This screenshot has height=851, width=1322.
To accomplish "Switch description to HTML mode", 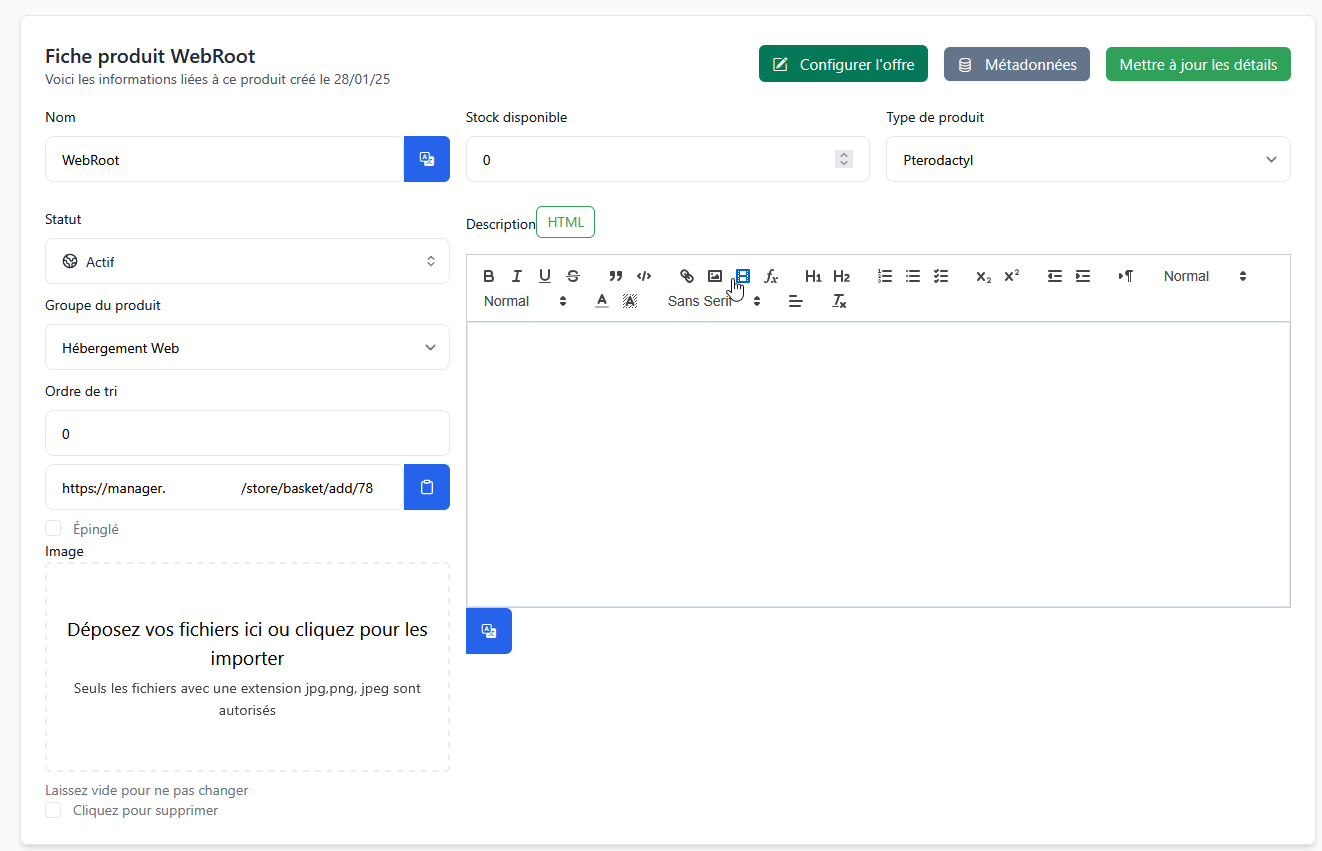I will pyautogui.click(x=565, y=222).
